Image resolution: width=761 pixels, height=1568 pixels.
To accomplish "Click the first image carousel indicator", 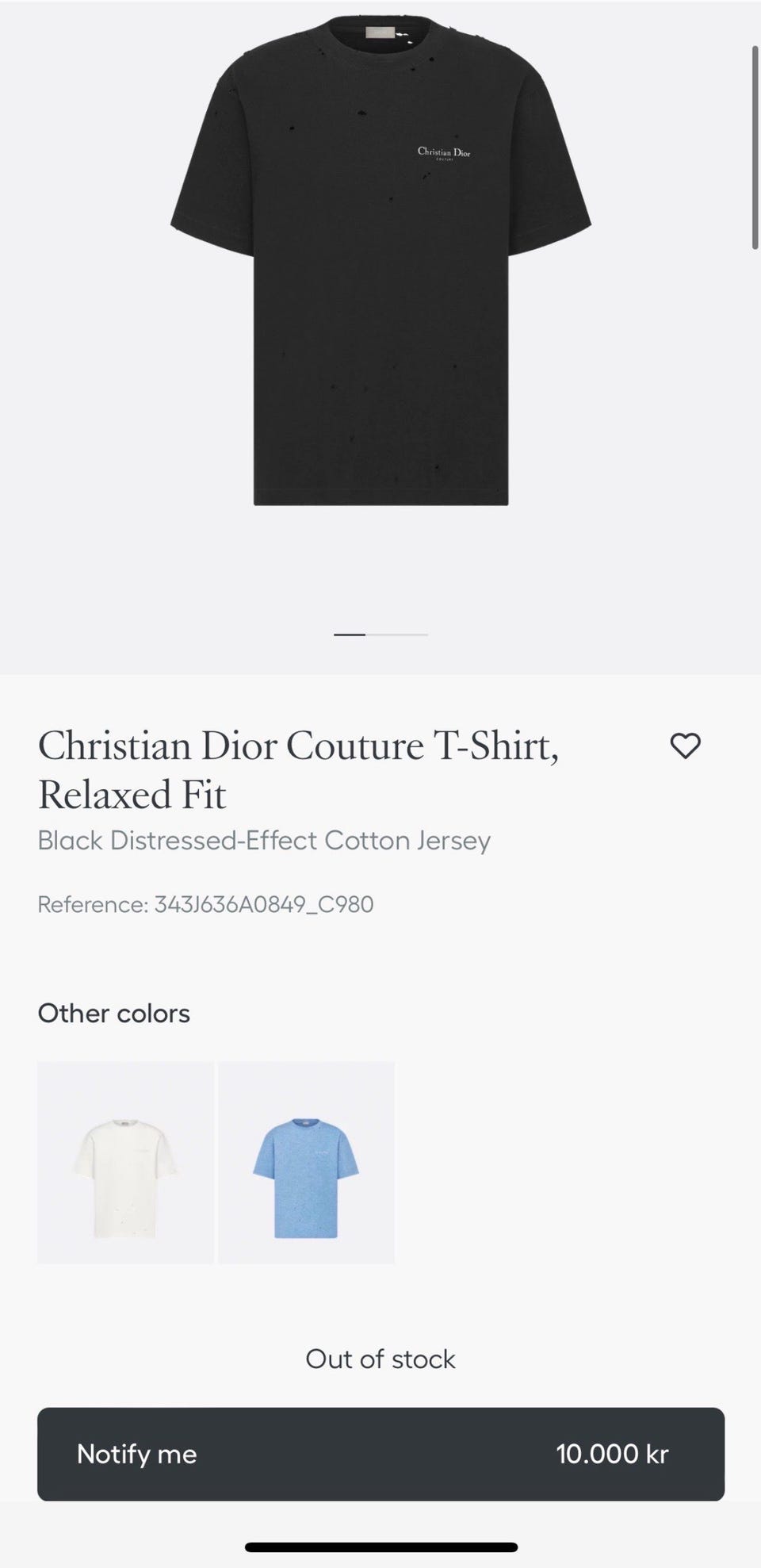I will point(350,634).
